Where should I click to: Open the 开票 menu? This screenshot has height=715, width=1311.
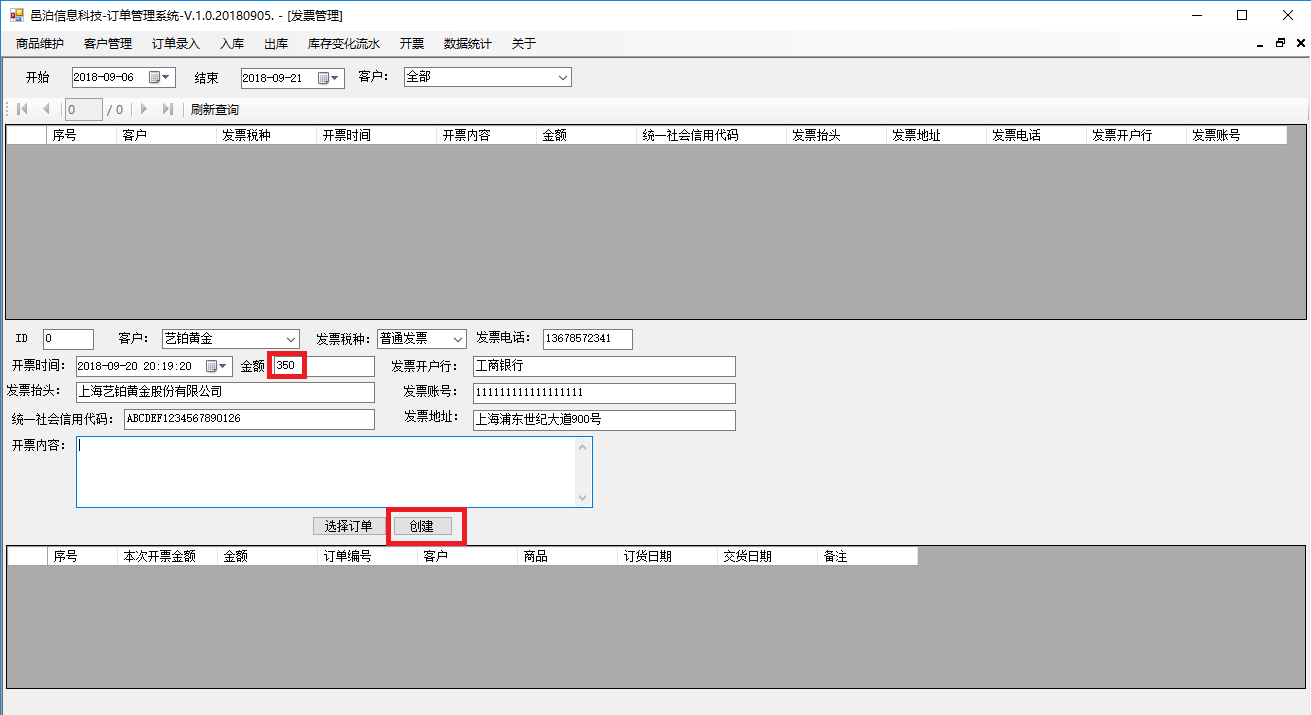coord(412,43)
